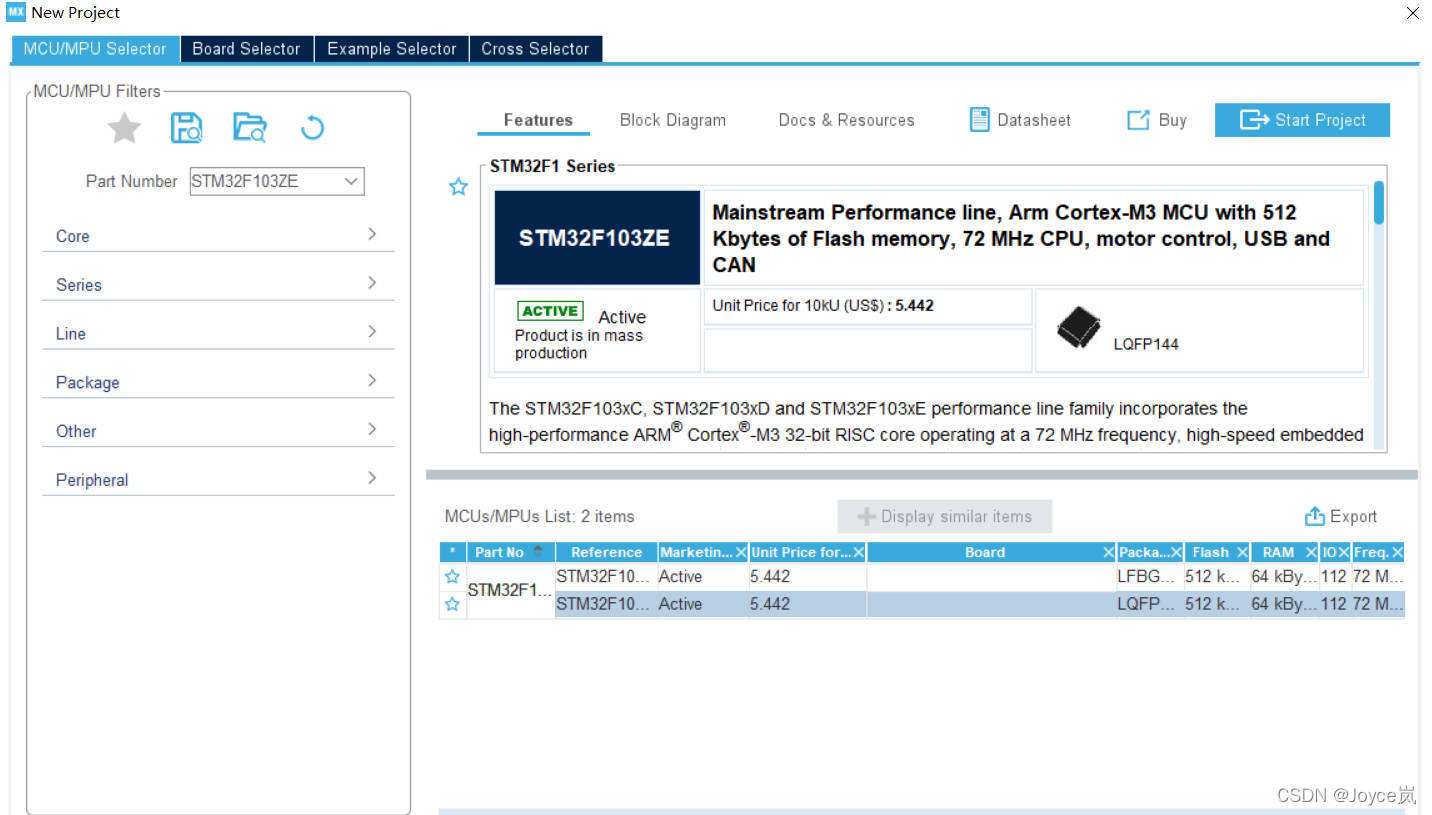The height and width of the screenshot is (815, 1432).
Task: Remove the Board column with its X
Action: click(x=1108, y=552)
